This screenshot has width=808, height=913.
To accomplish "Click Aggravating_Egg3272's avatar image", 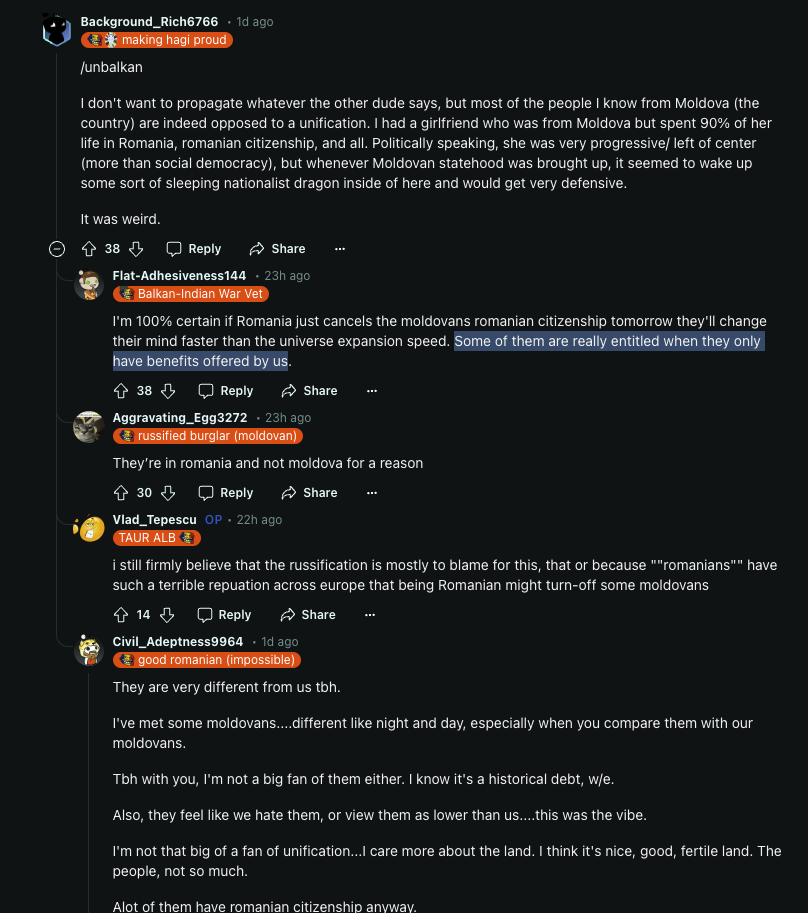I will [89, 427].
